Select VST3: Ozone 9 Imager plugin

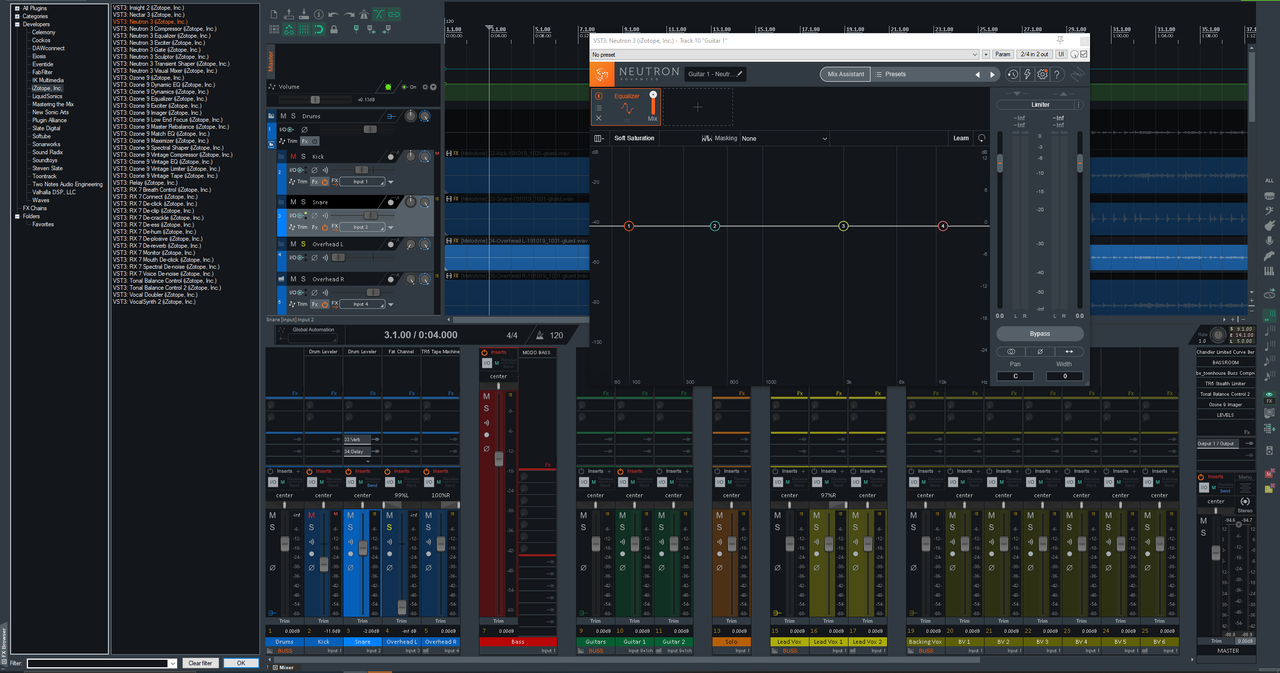pos(157,113)
